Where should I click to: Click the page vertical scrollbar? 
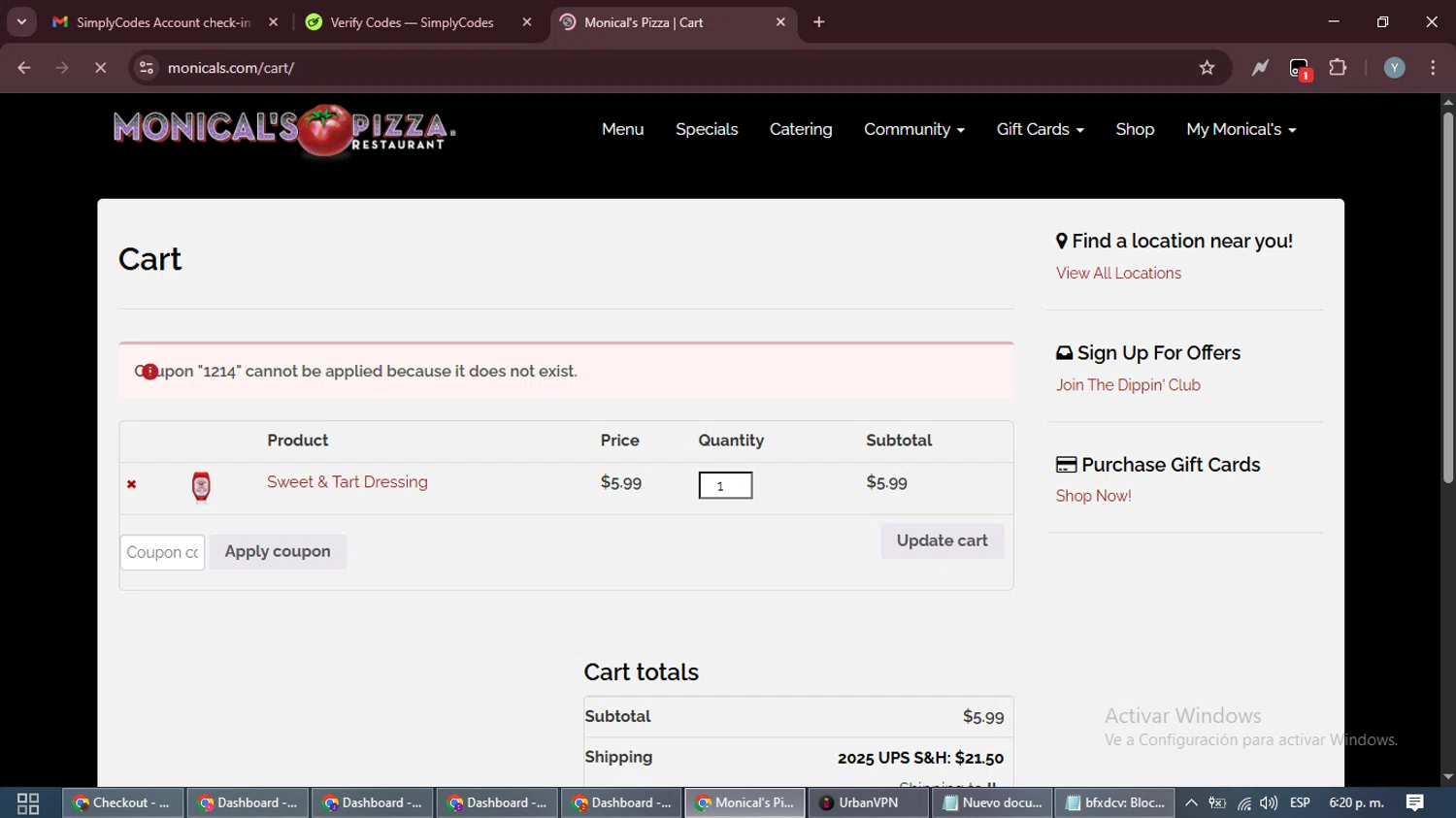pos(1447,299)
